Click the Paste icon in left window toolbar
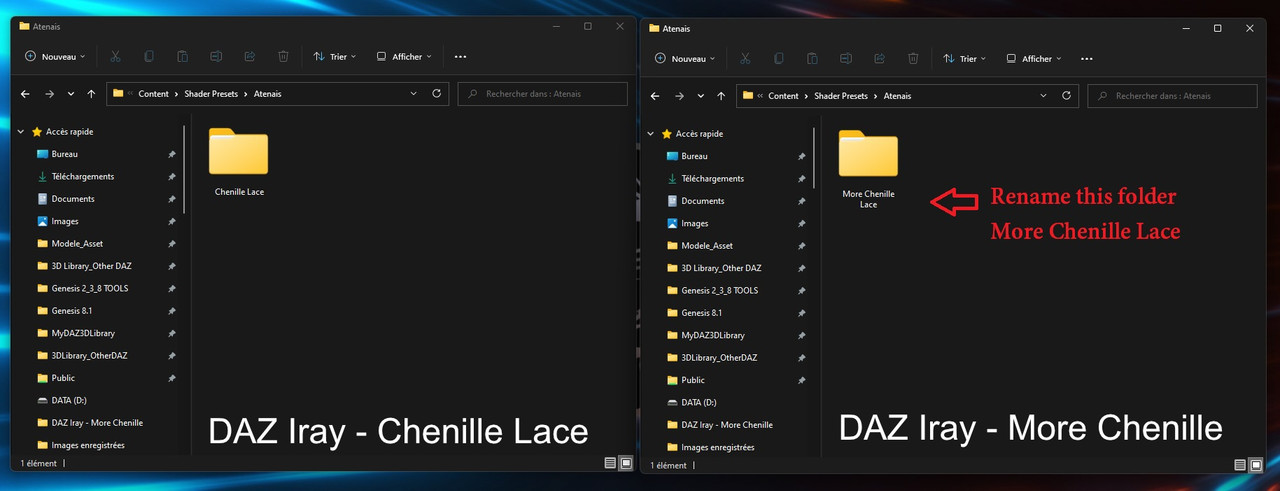 182,57
